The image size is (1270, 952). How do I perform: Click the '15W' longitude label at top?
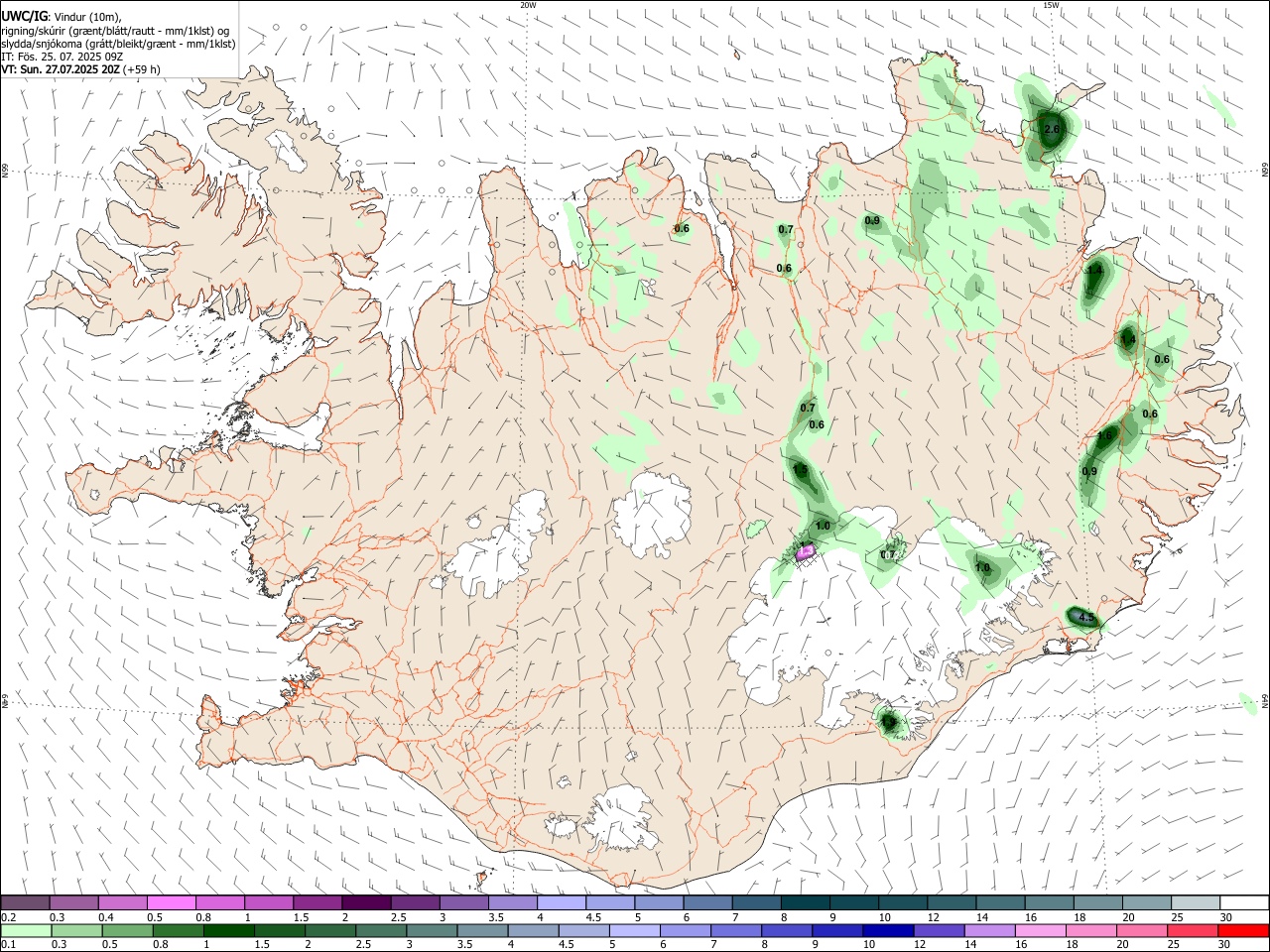[x=1051, y=5]
